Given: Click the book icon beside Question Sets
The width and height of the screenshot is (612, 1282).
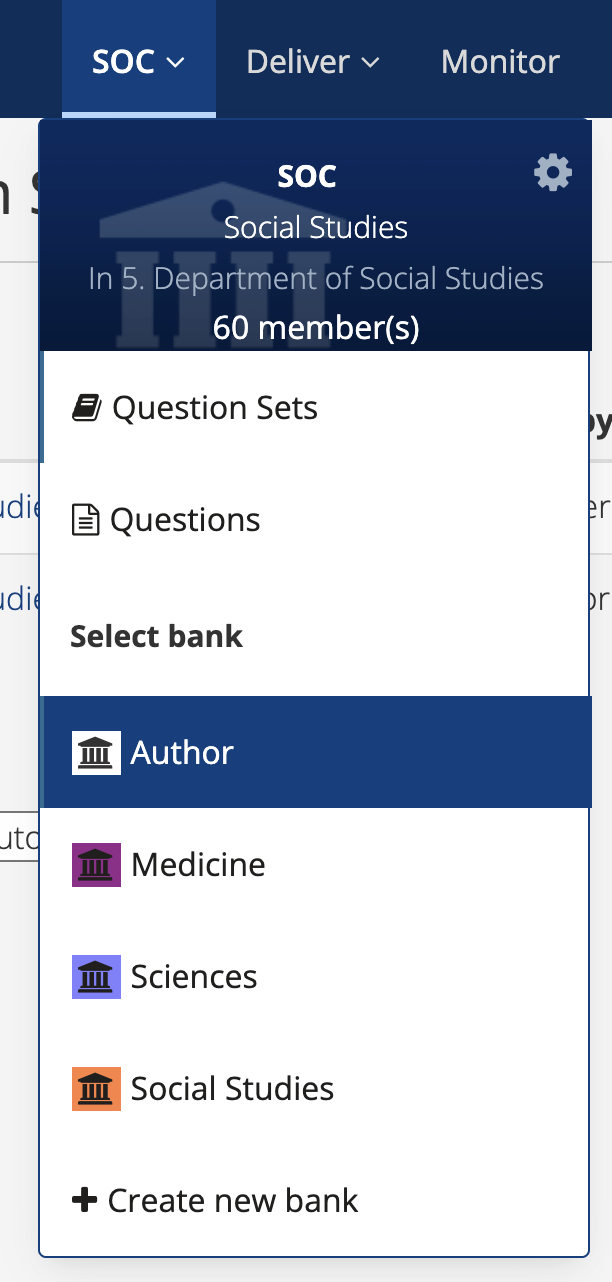Looking at the screenshot, I should tap(87, 408).
